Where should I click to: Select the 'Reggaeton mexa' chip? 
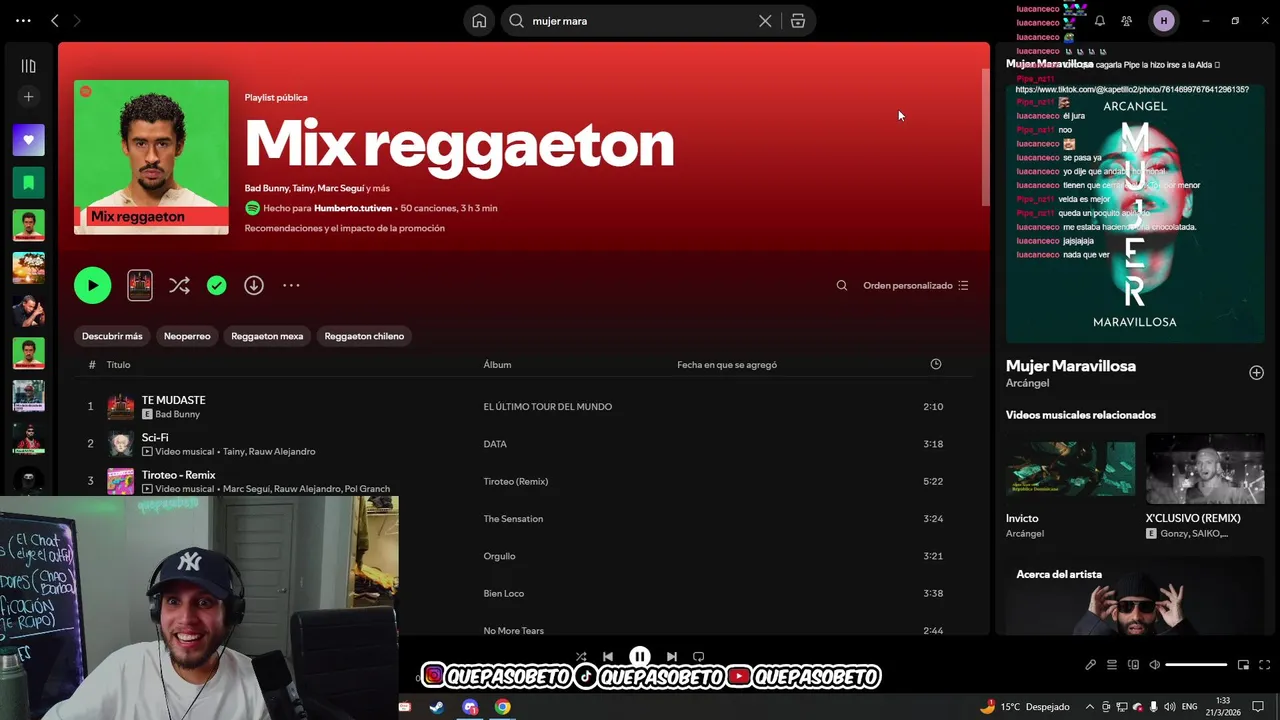point(267,336)
